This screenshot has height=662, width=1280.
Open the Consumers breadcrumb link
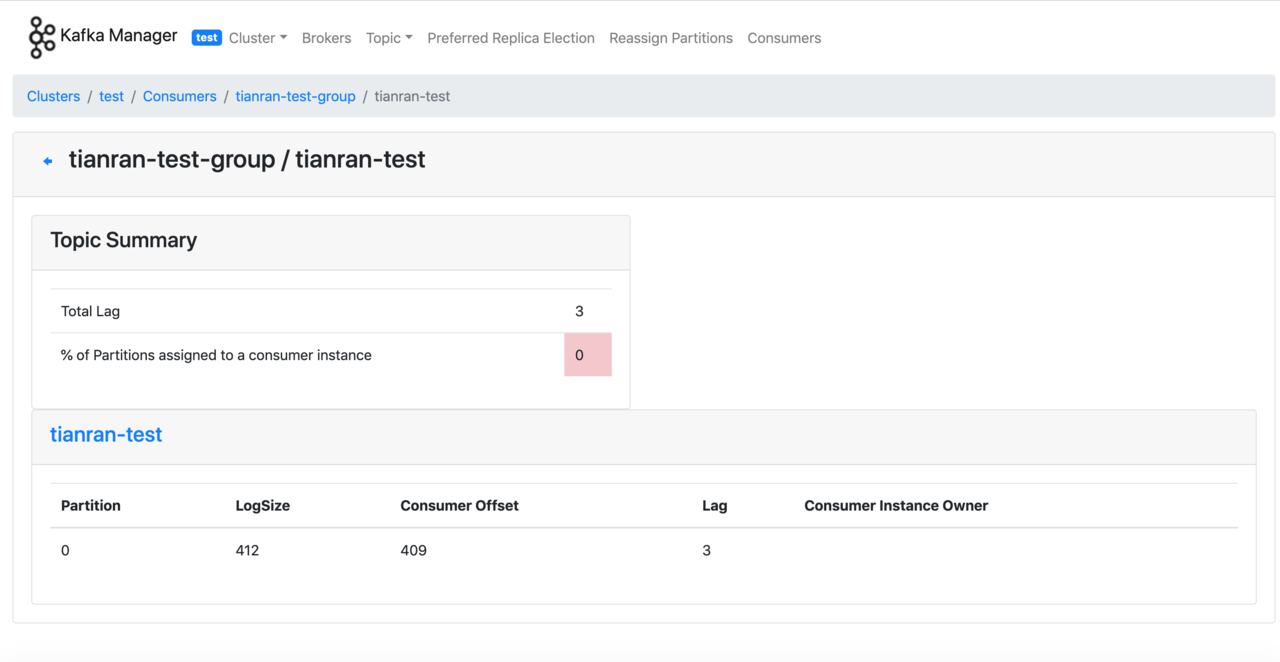[x=179, y=96]
